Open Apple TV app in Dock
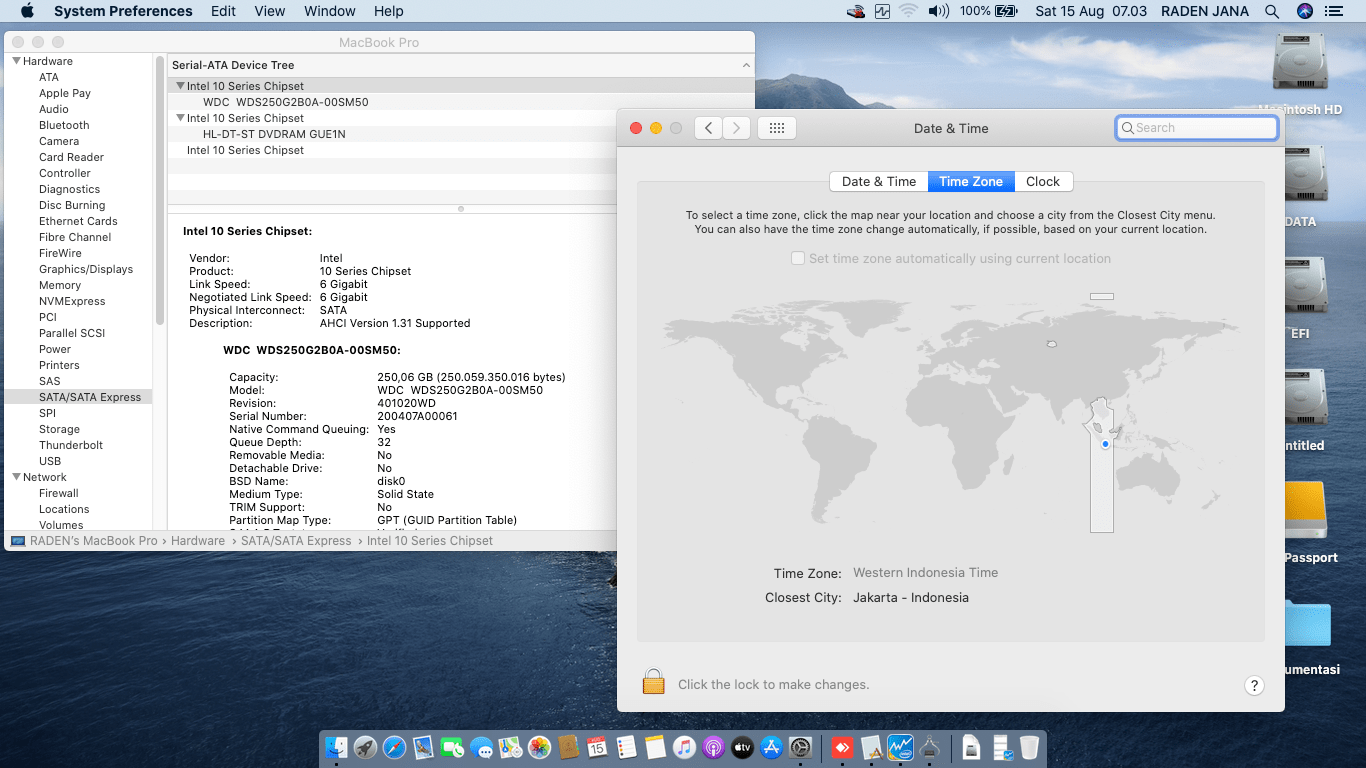The width and height of the screenshot is (1366, 768). (x=743, y=747)
